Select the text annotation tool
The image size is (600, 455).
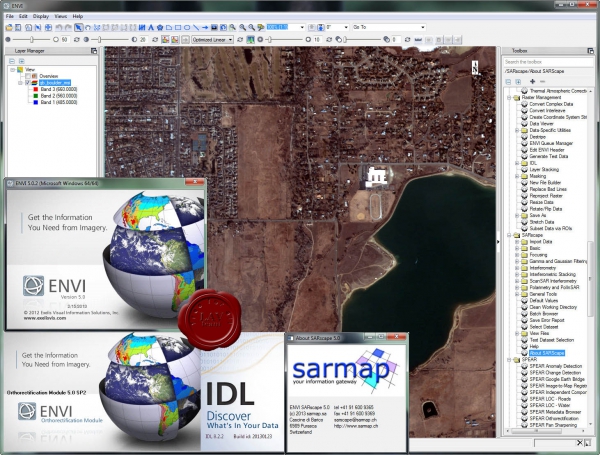coord(151,27)
